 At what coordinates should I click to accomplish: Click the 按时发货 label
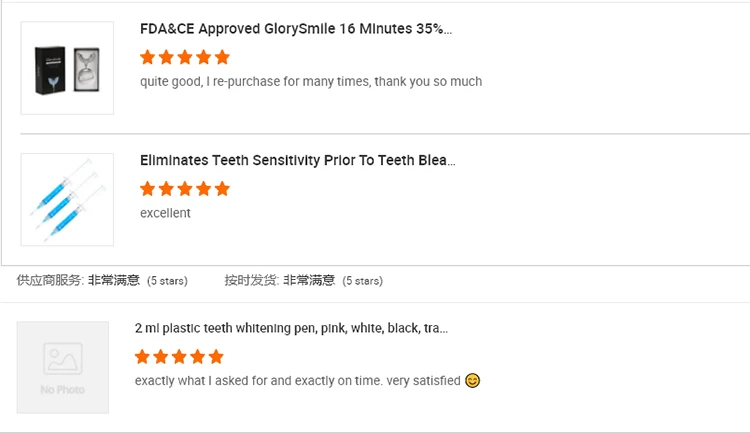tap(250, 281)
